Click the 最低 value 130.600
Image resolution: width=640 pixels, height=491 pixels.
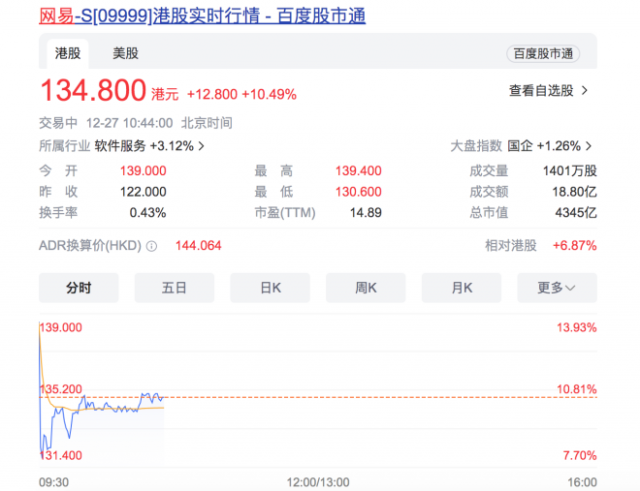tap(358, 192)
